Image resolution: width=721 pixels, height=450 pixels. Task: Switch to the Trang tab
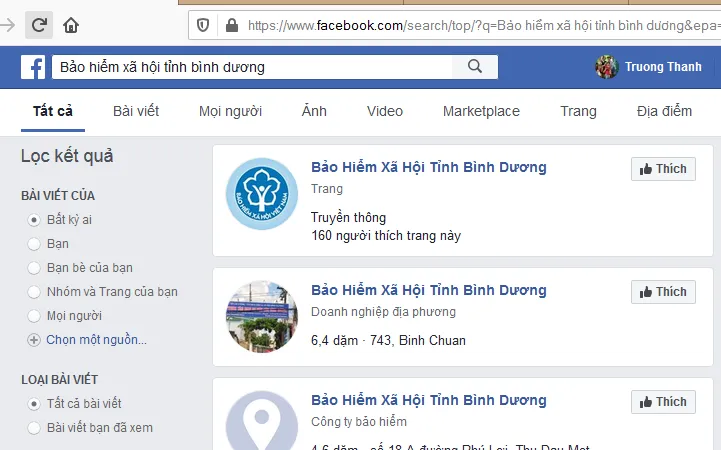[x=578, y=111]
